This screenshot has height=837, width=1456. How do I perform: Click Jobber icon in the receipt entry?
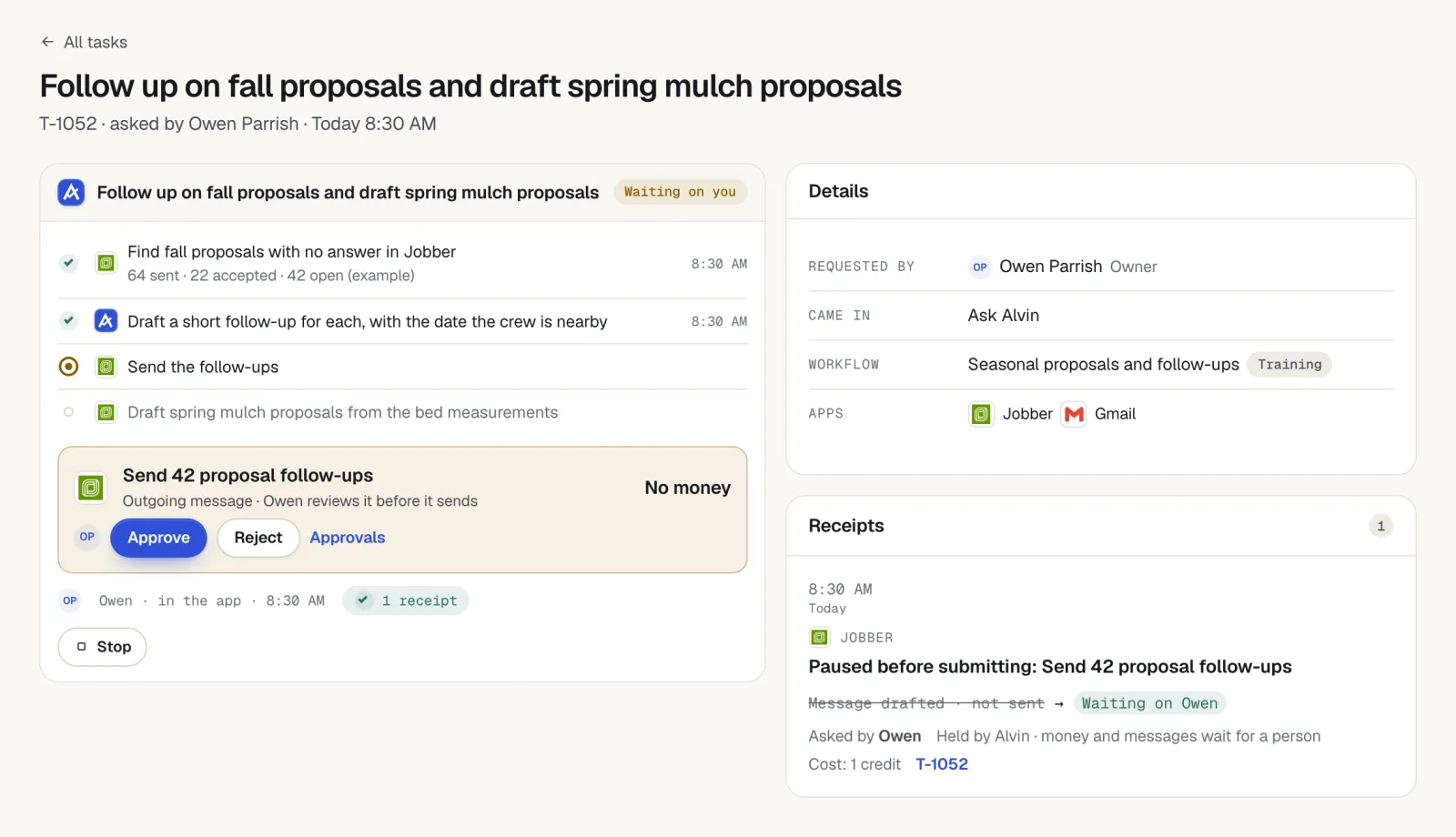click(x=820, y=638)
